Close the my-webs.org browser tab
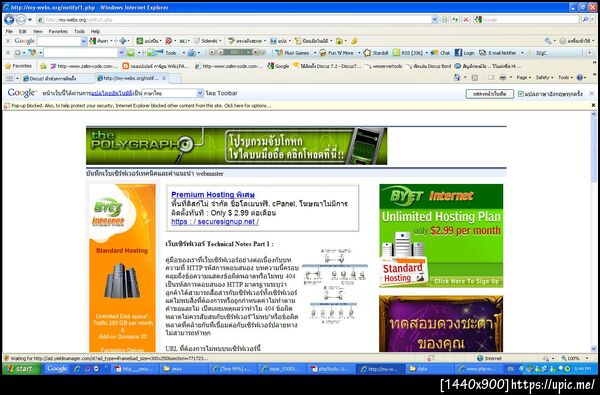600x395 pixels. coord(164,78)
